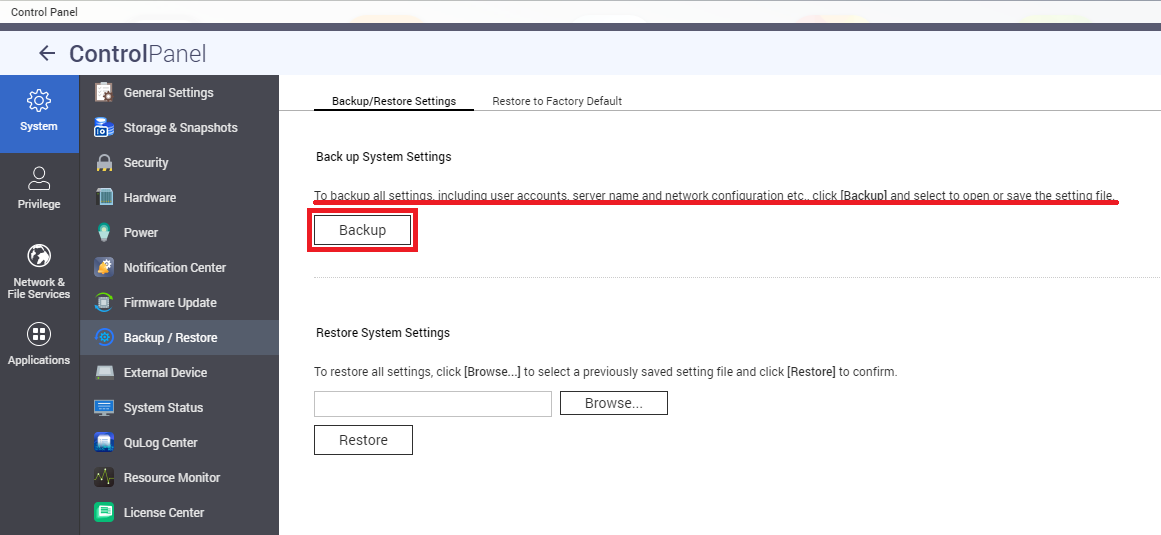Switch to Restore to Factory Default tab
The image size is (1161, 535).
coord(557,101)
